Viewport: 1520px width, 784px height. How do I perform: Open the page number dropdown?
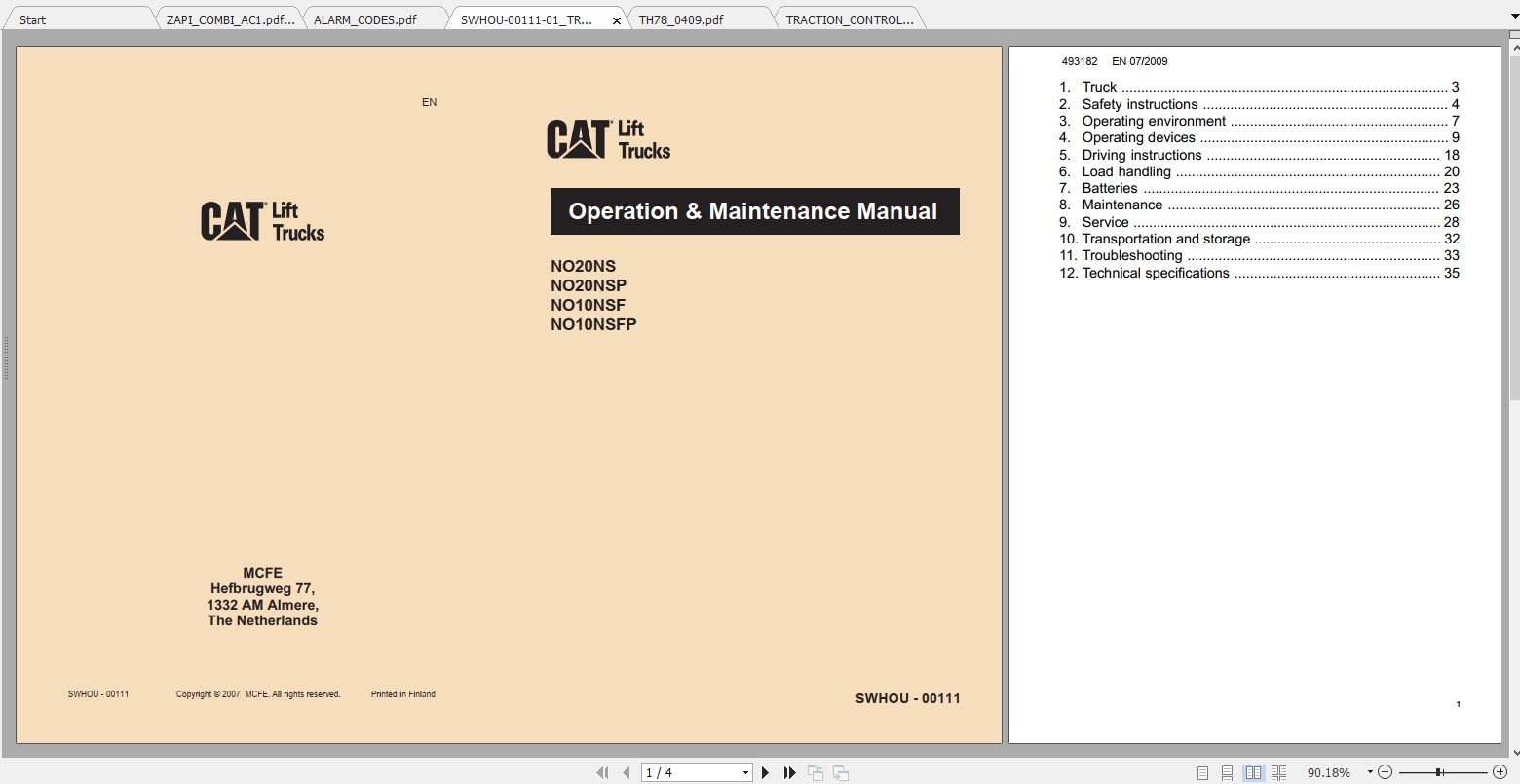click(x=743, y=771)
